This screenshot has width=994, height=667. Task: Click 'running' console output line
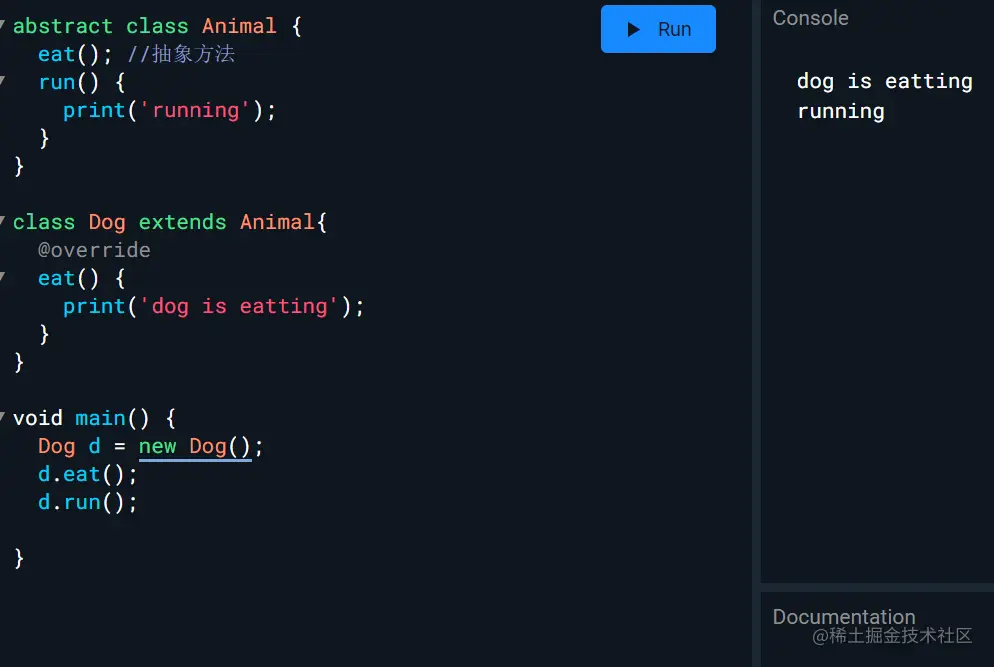pos(841,111)
